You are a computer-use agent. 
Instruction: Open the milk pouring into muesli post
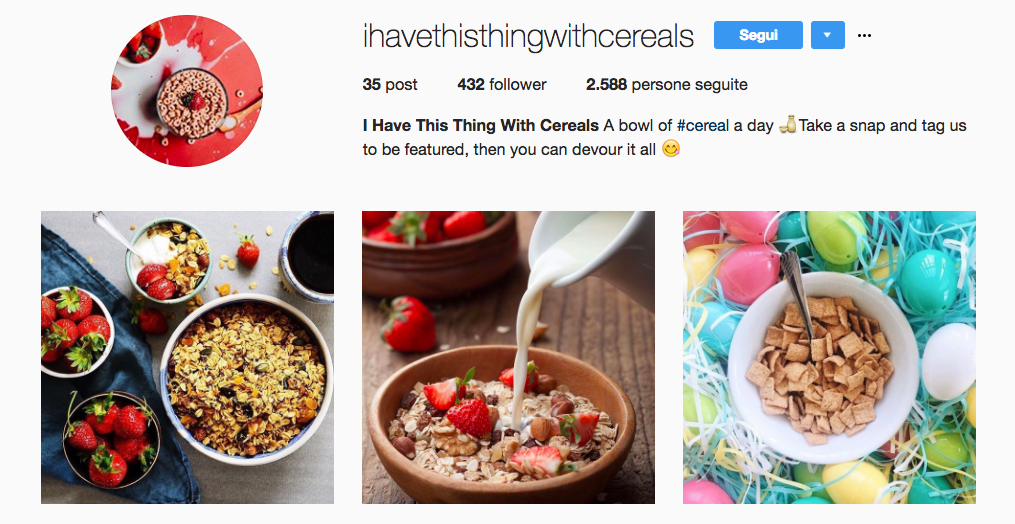[x=508, y=358]
